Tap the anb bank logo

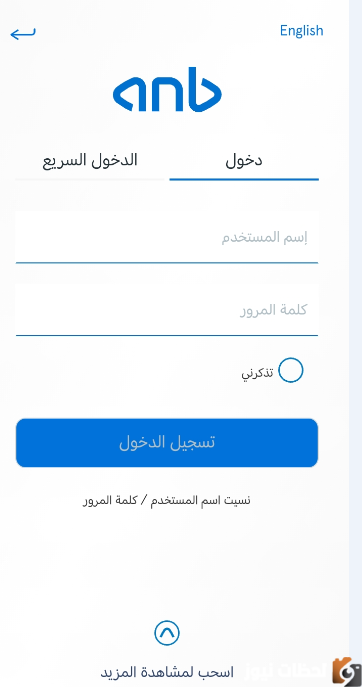point(167,89)
